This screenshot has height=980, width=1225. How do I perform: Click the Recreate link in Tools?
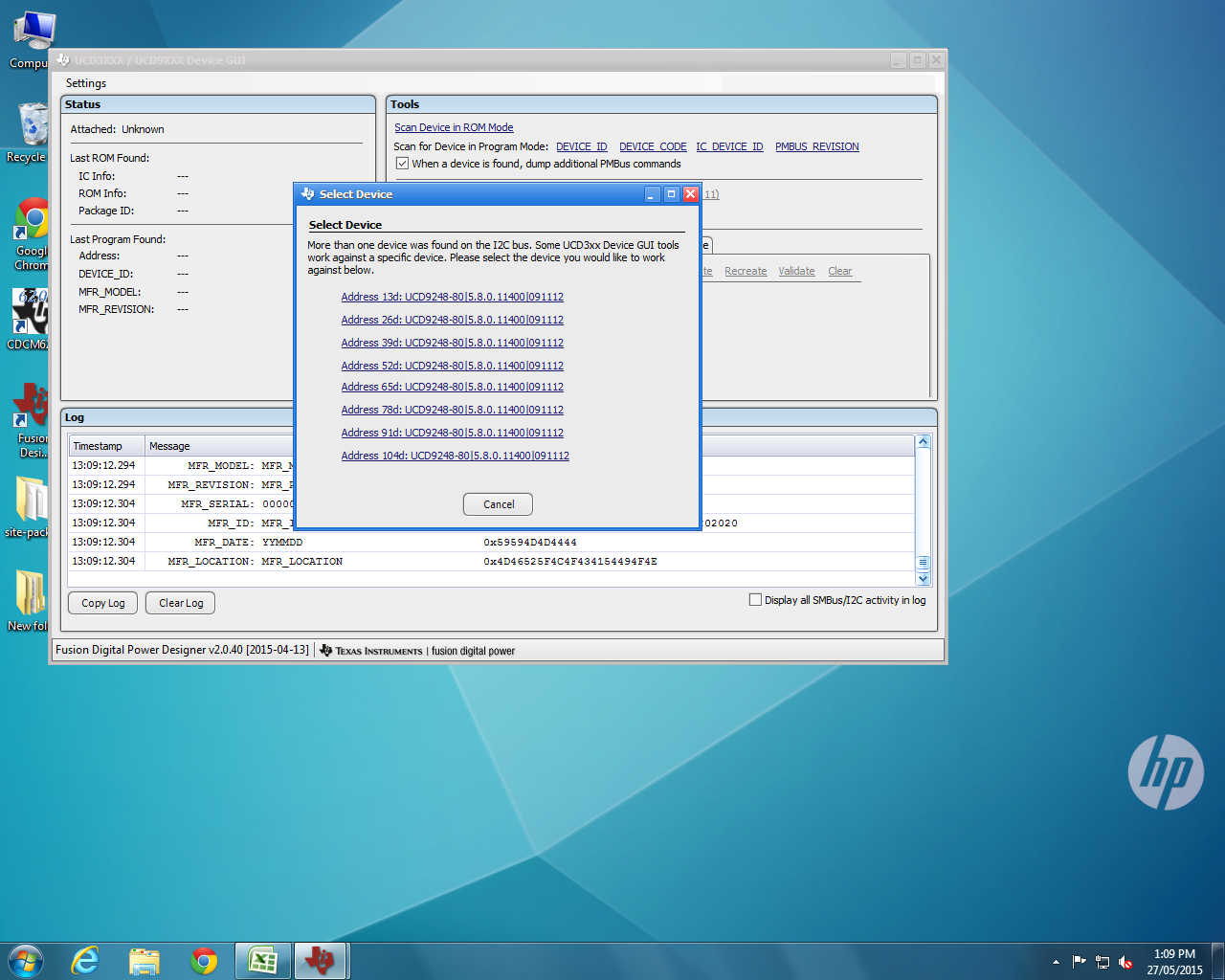746,271
